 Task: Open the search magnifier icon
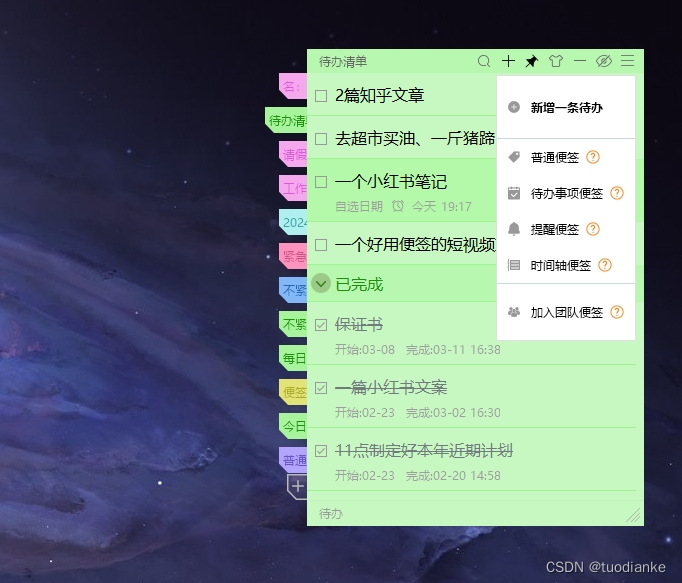point(484,61)
